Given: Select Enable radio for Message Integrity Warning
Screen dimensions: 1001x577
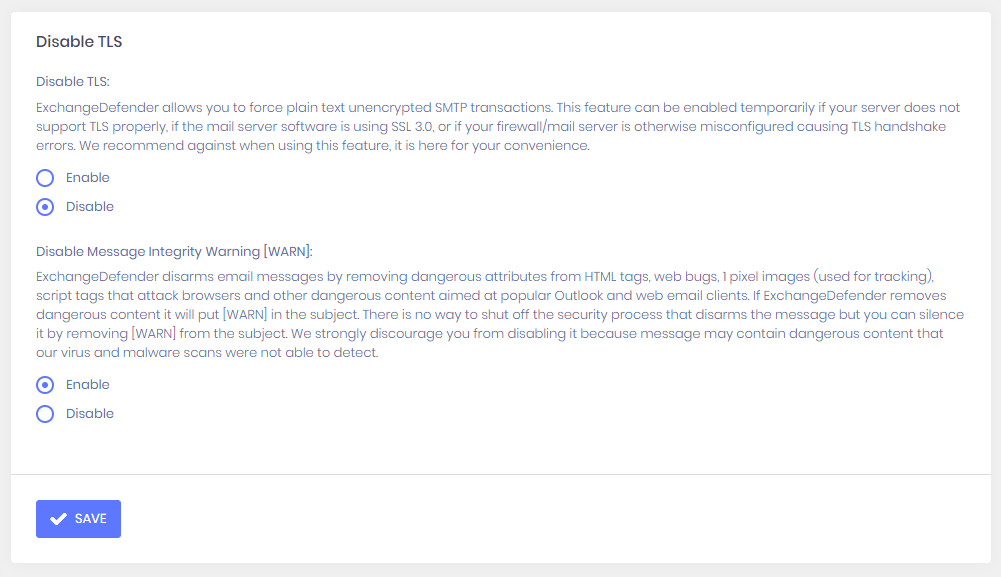Looking at the screenshot, I should pos(45,385).
